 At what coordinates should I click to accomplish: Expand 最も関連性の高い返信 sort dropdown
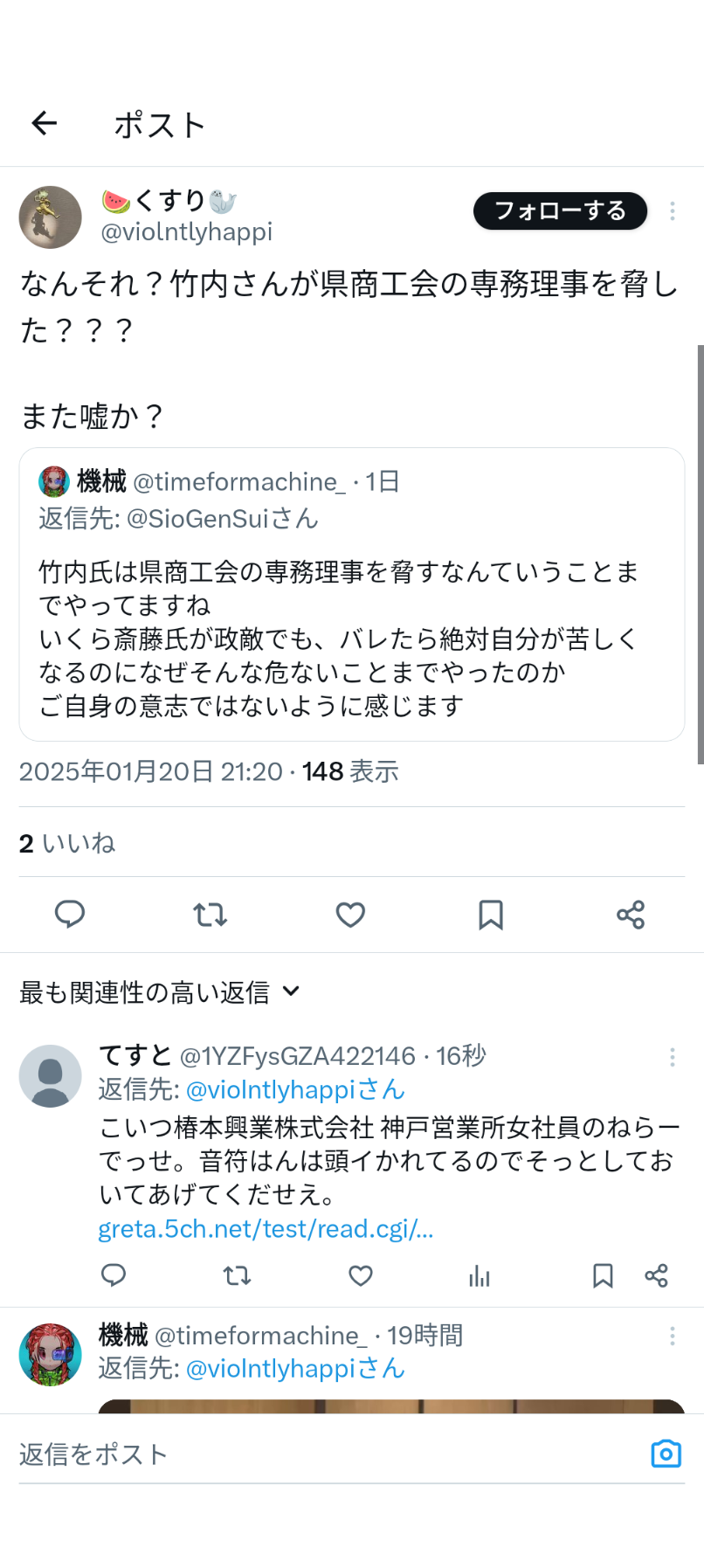[160, 992]
